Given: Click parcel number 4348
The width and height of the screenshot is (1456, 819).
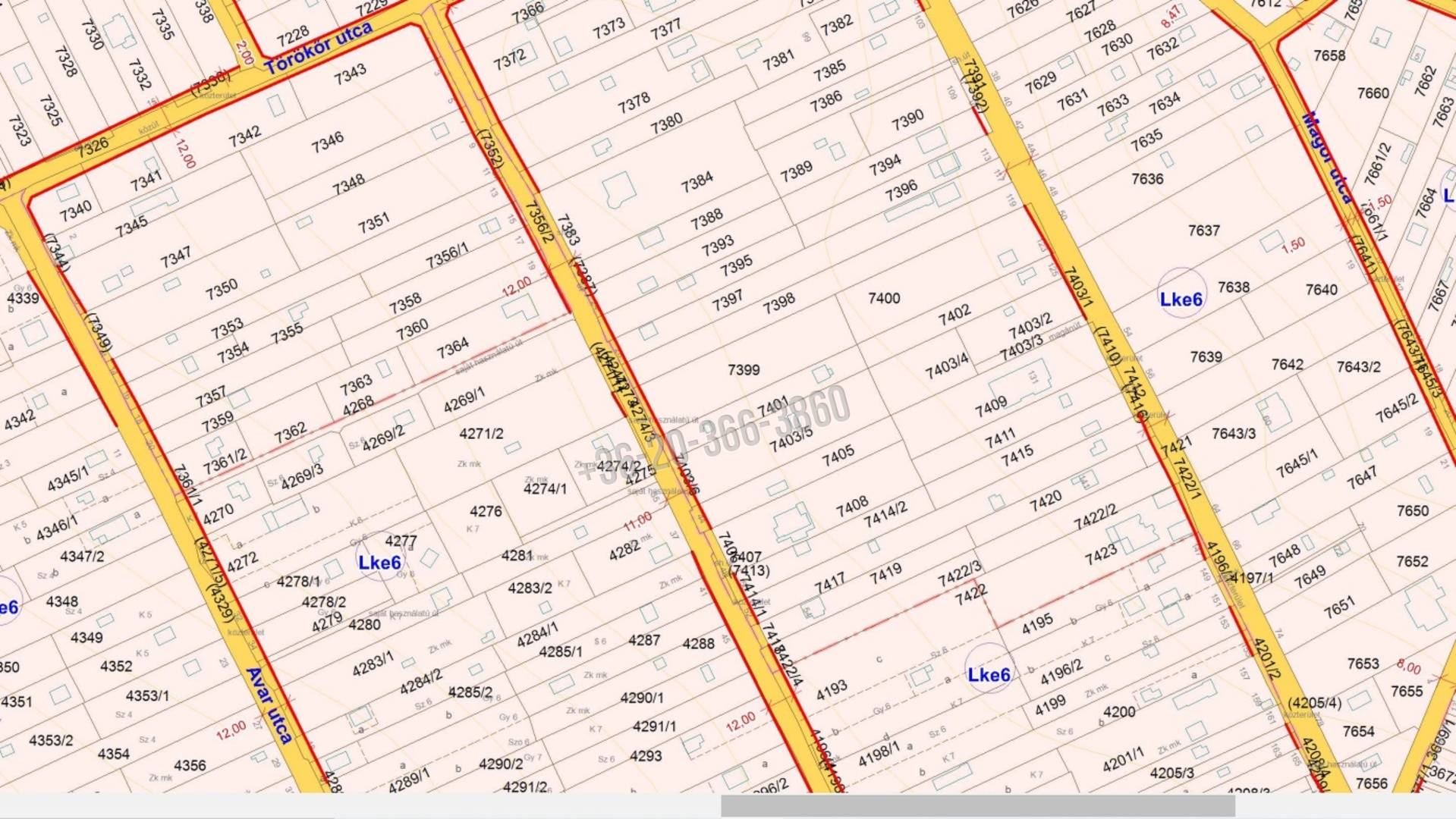Looking at the screenshot, I should (62, 602).
